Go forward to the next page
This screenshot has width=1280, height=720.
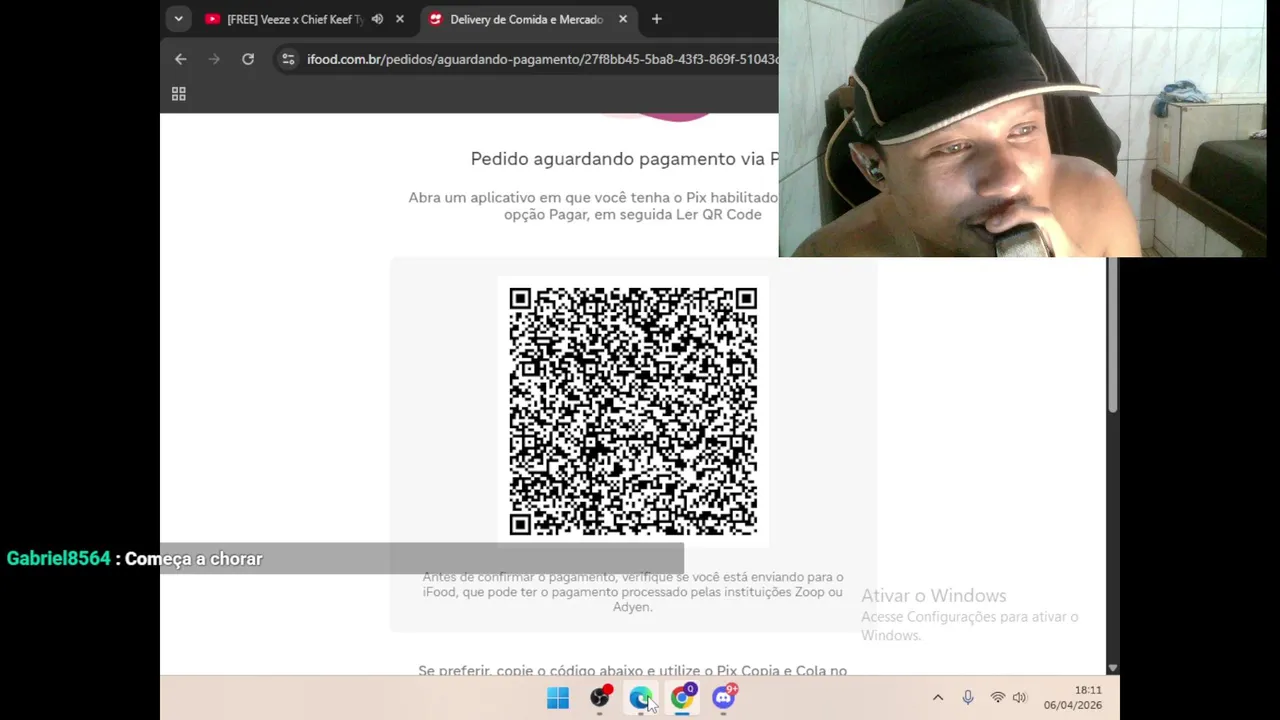click(213, 59)
